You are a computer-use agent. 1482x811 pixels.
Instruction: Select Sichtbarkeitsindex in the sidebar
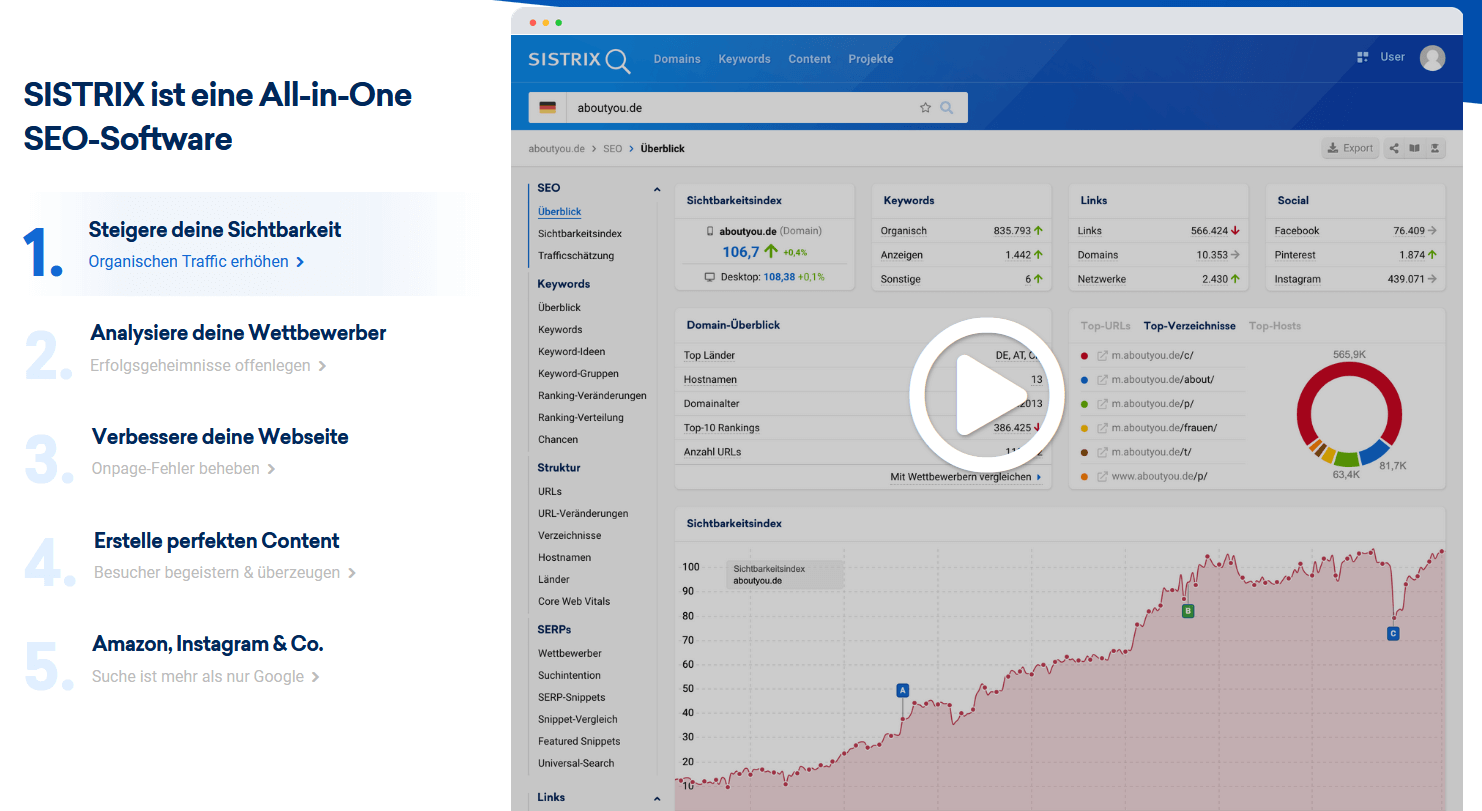point(580,233)
